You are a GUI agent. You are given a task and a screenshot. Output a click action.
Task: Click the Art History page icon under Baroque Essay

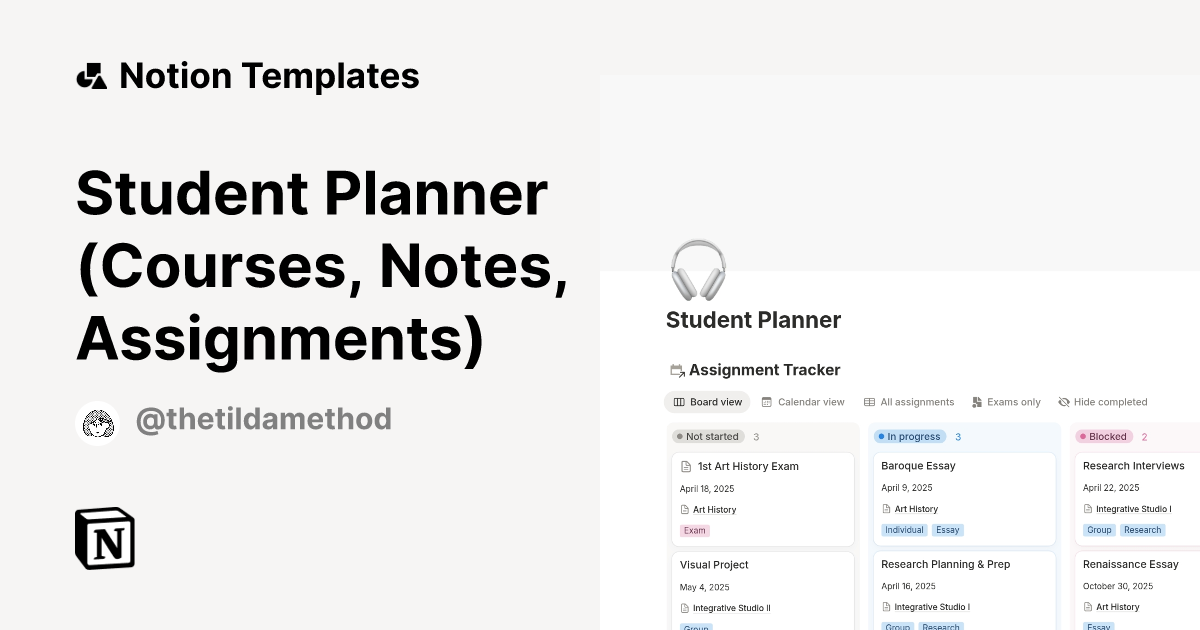coord(886,509)
